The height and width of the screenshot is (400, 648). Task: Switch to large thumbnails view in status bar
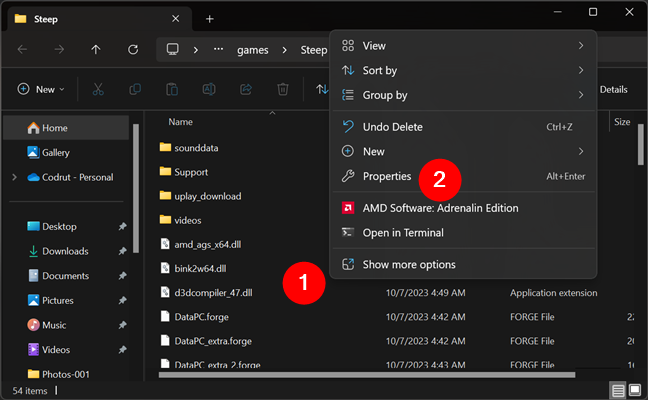pyautogui.click(x=635, y=389)
